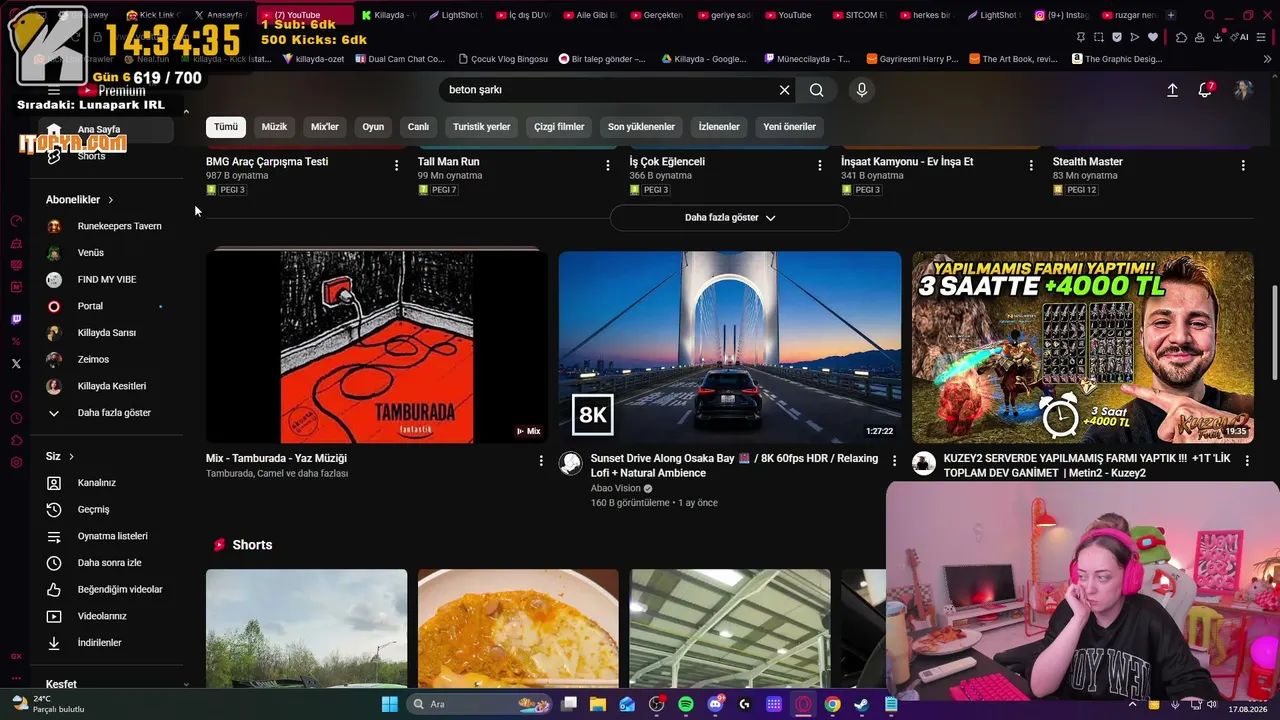
Task: Open 'İndirilenler' in the sidebar
Action: [x=107, y=643]
